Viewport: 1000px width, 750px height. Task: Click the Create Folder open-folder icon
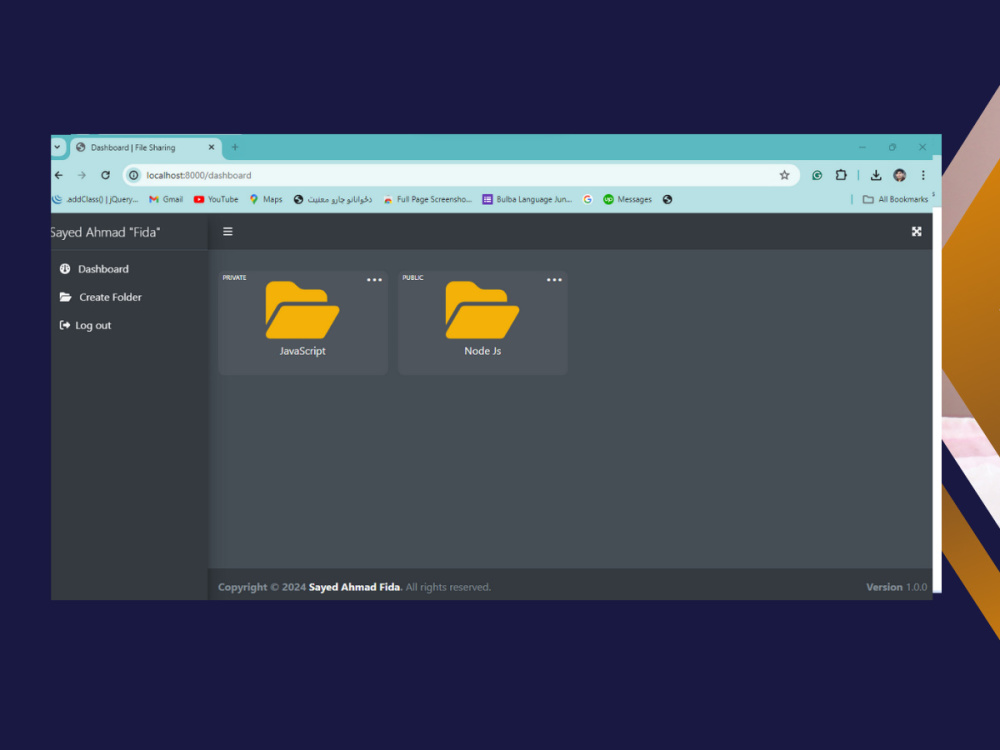[66, 297]
